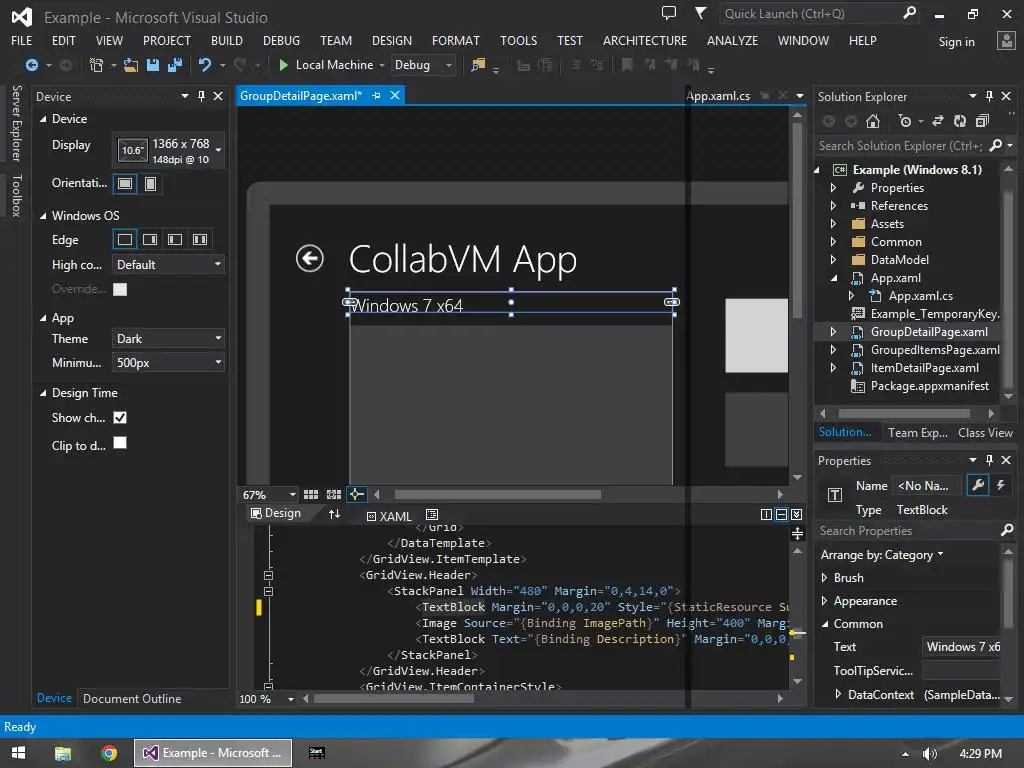Show the snap grid in designer
This screenshot has height=768, width=1024.
point(311,494)
